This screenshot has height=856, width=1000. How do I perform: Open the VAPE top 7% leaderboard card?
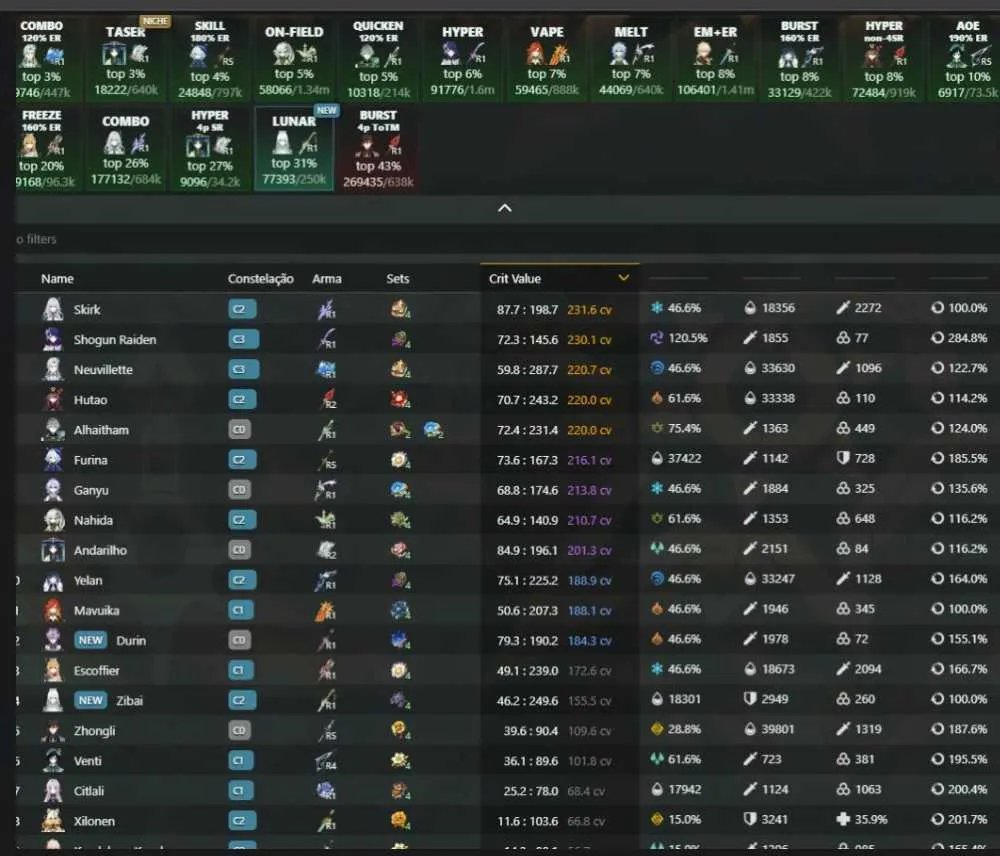click(547, 59)
